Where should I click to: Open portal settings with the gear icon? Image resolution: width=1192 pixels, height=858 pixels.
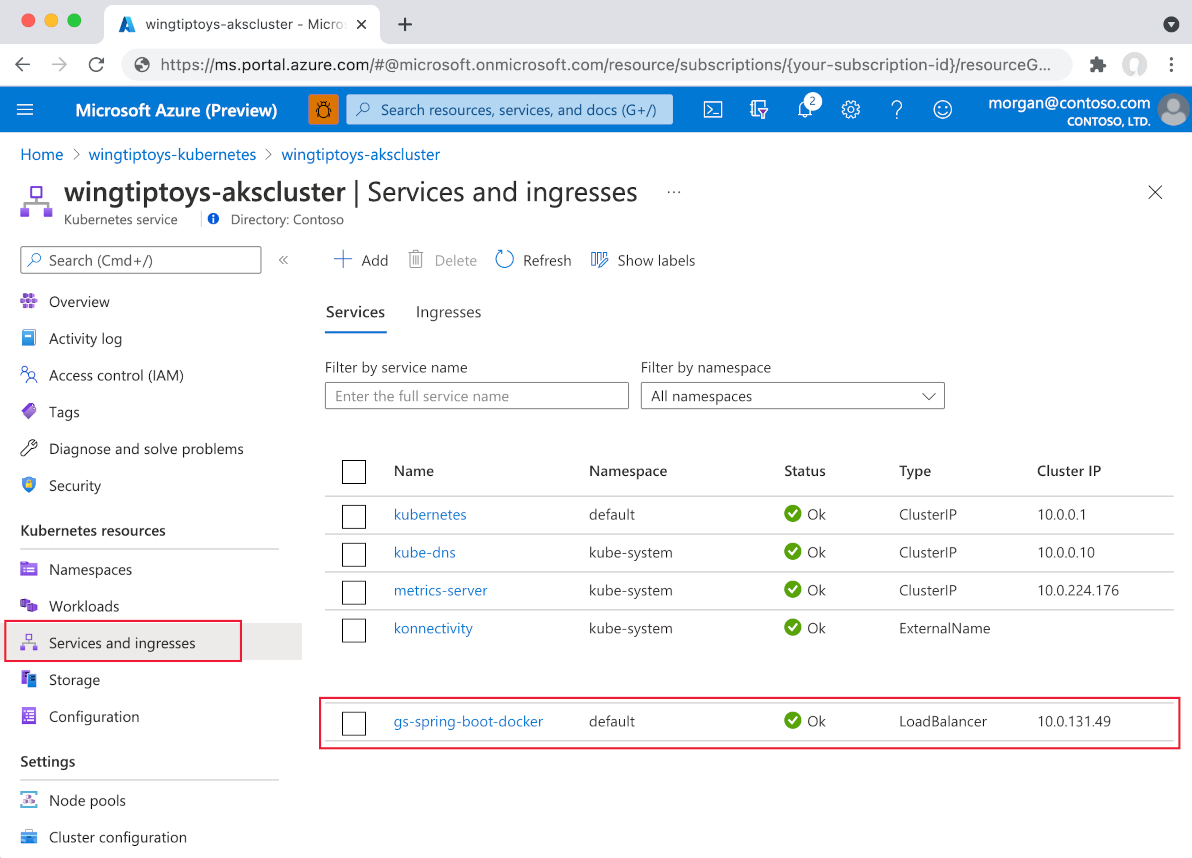click(x=851, y=110)
